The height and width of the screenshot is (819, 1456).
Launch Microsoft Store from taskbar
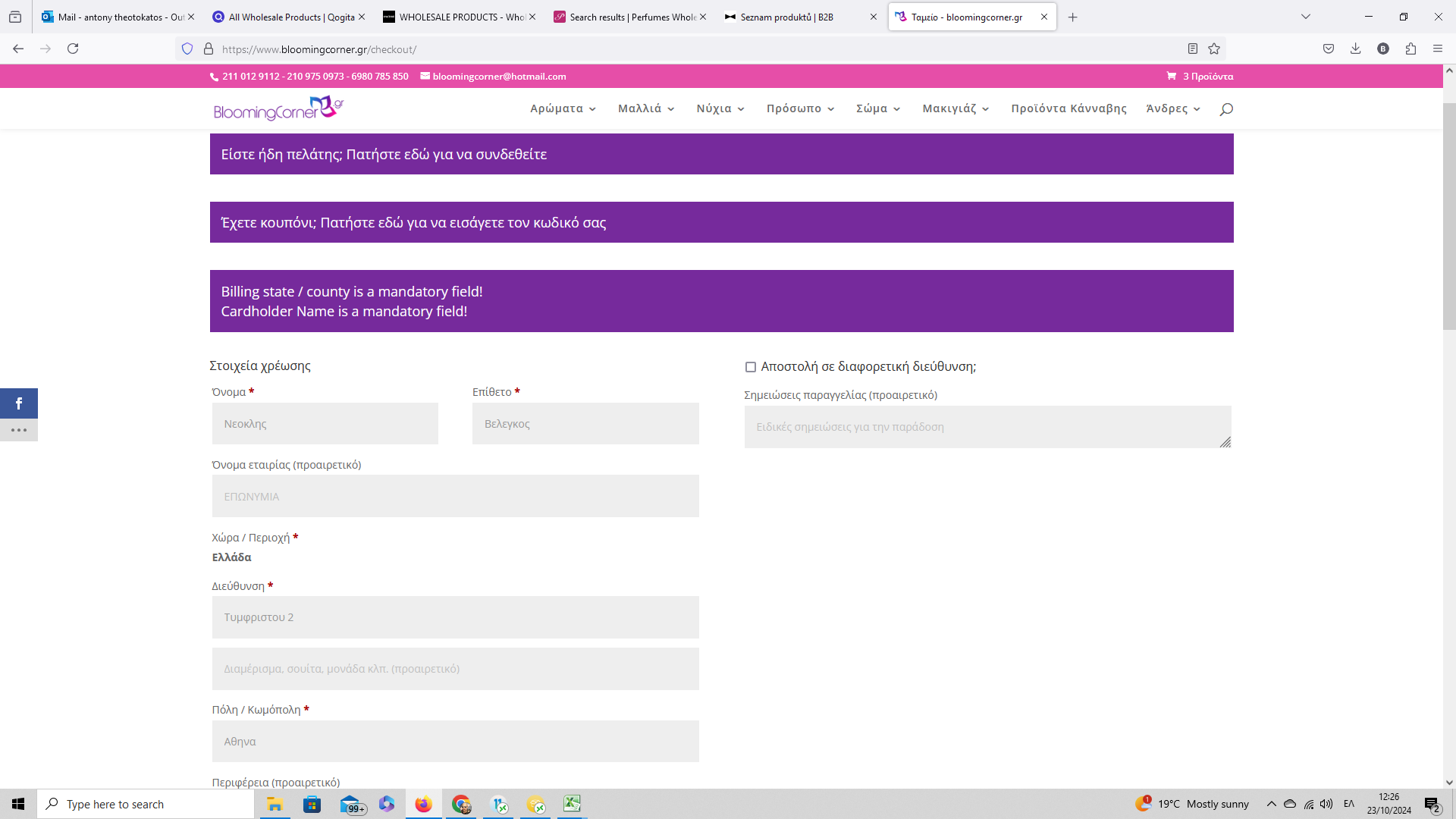pyautogui.click(x=312, y=804)
